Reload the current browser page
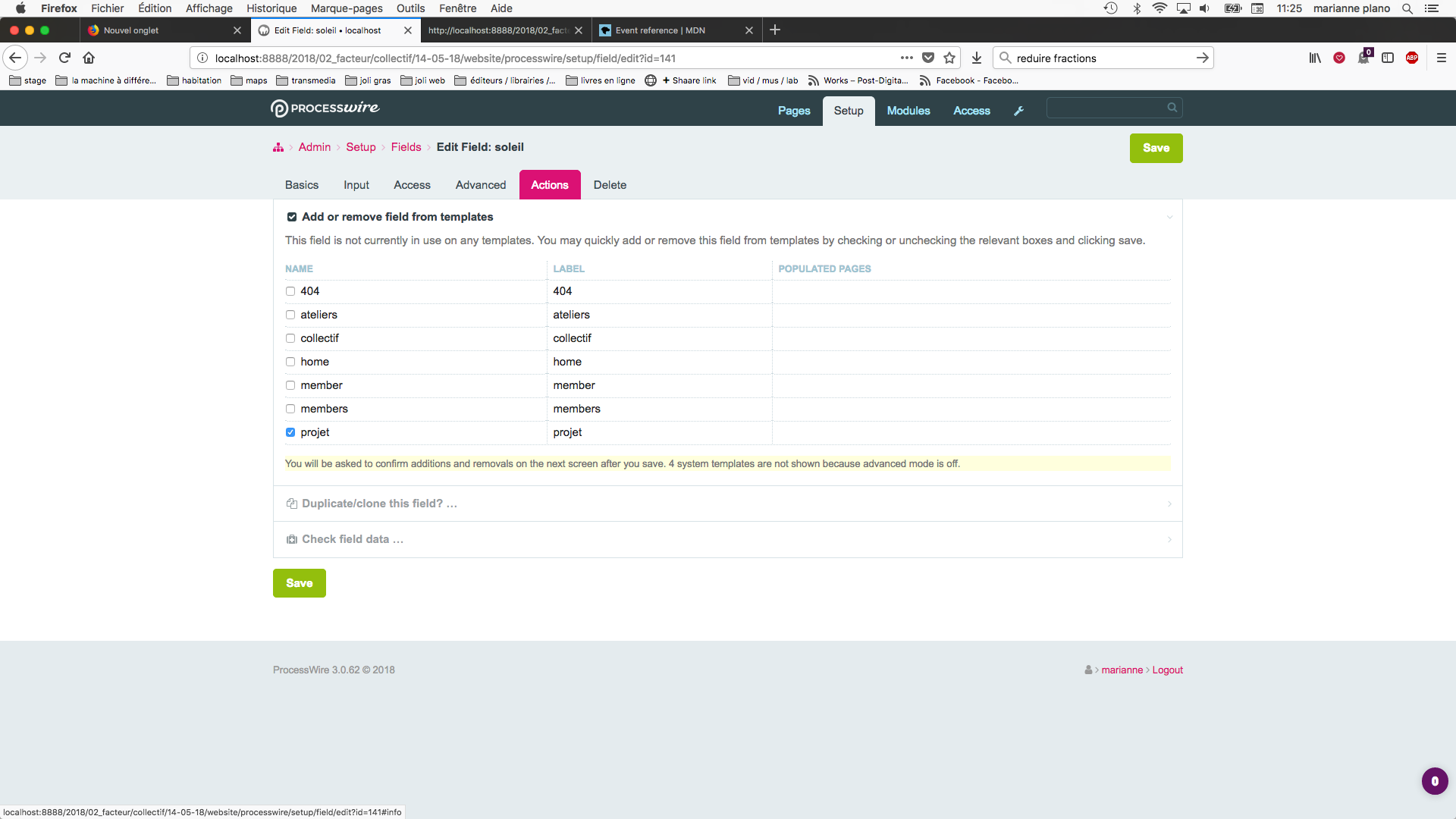 pos(64,58)
